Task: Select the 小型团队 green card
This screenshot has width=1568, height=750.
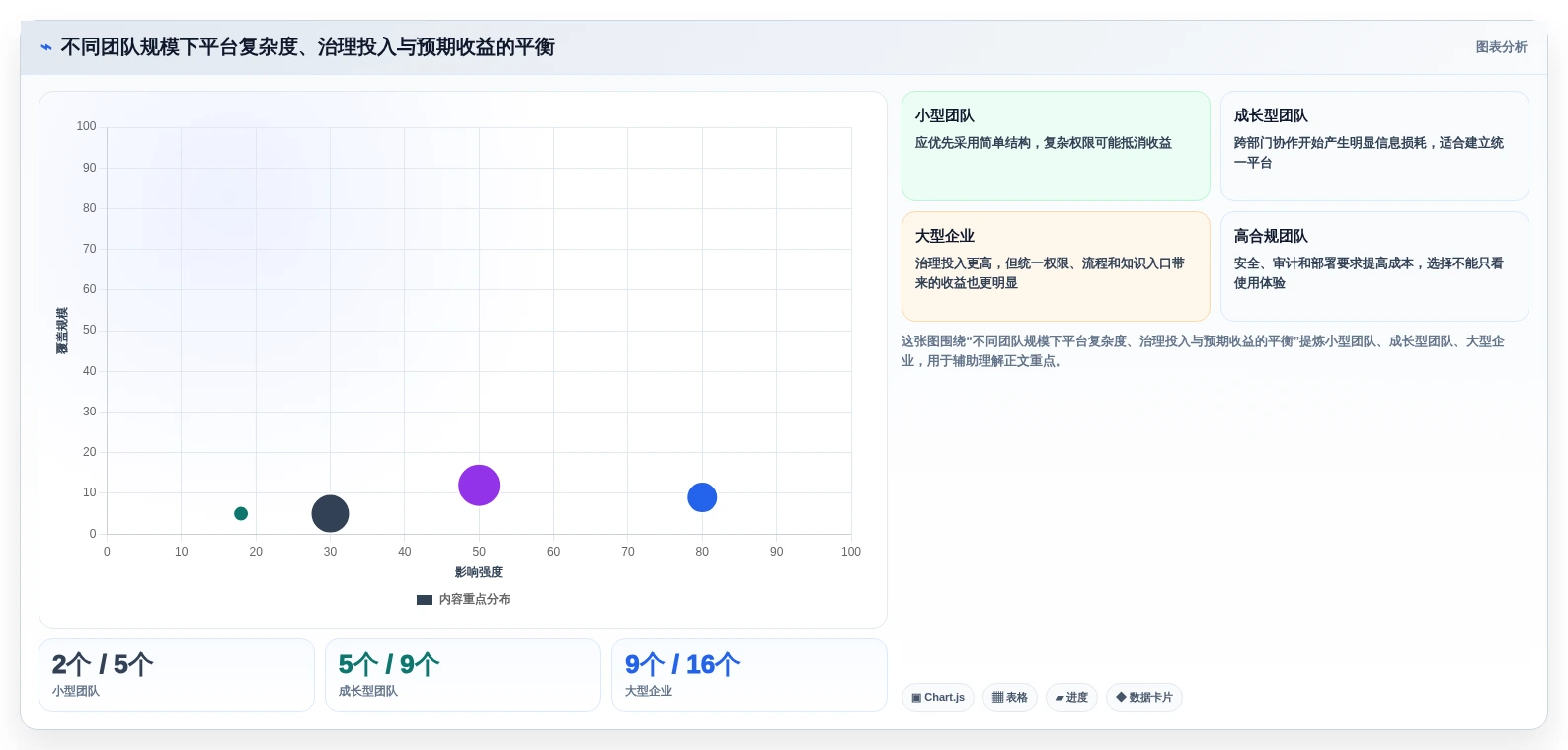Action: click(1056, 146)
